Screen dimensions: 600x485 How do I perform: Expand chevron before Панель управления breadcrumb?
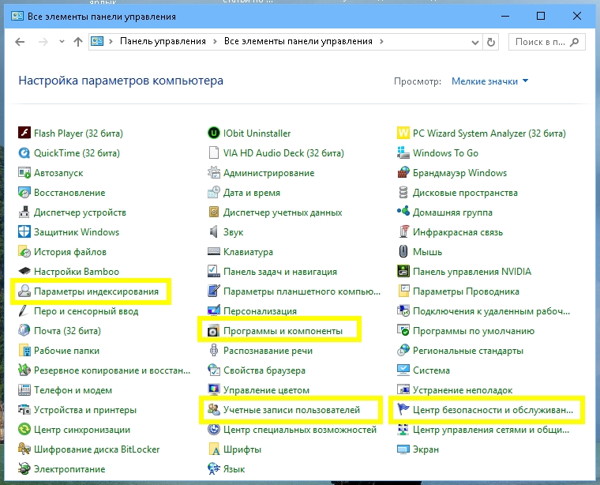point(111,41)
